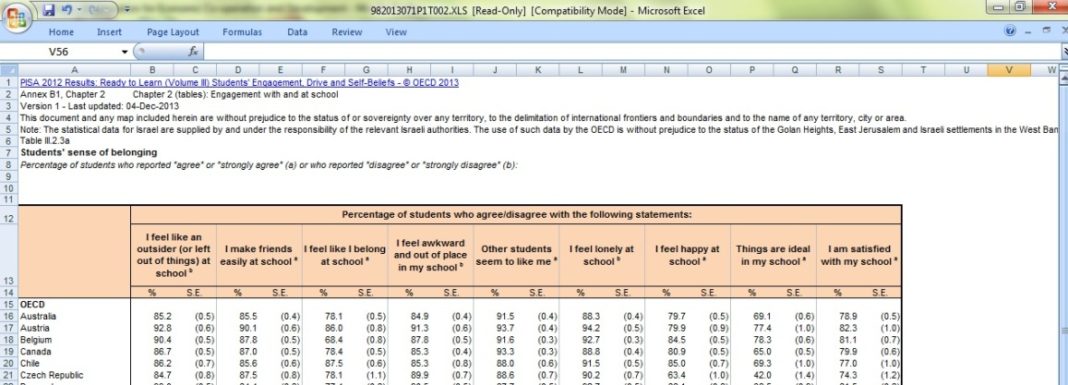Screen dimensions: 1068x385
Task: Click the Save icon in Quick Access
Action: [x=48, y=10]
